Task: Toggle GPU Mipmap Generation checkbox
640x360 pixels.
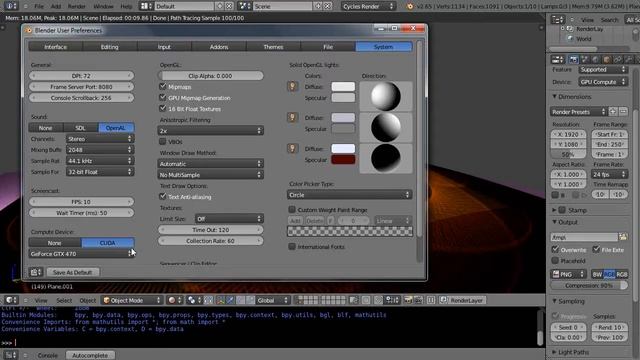Action: pos(163,98)
